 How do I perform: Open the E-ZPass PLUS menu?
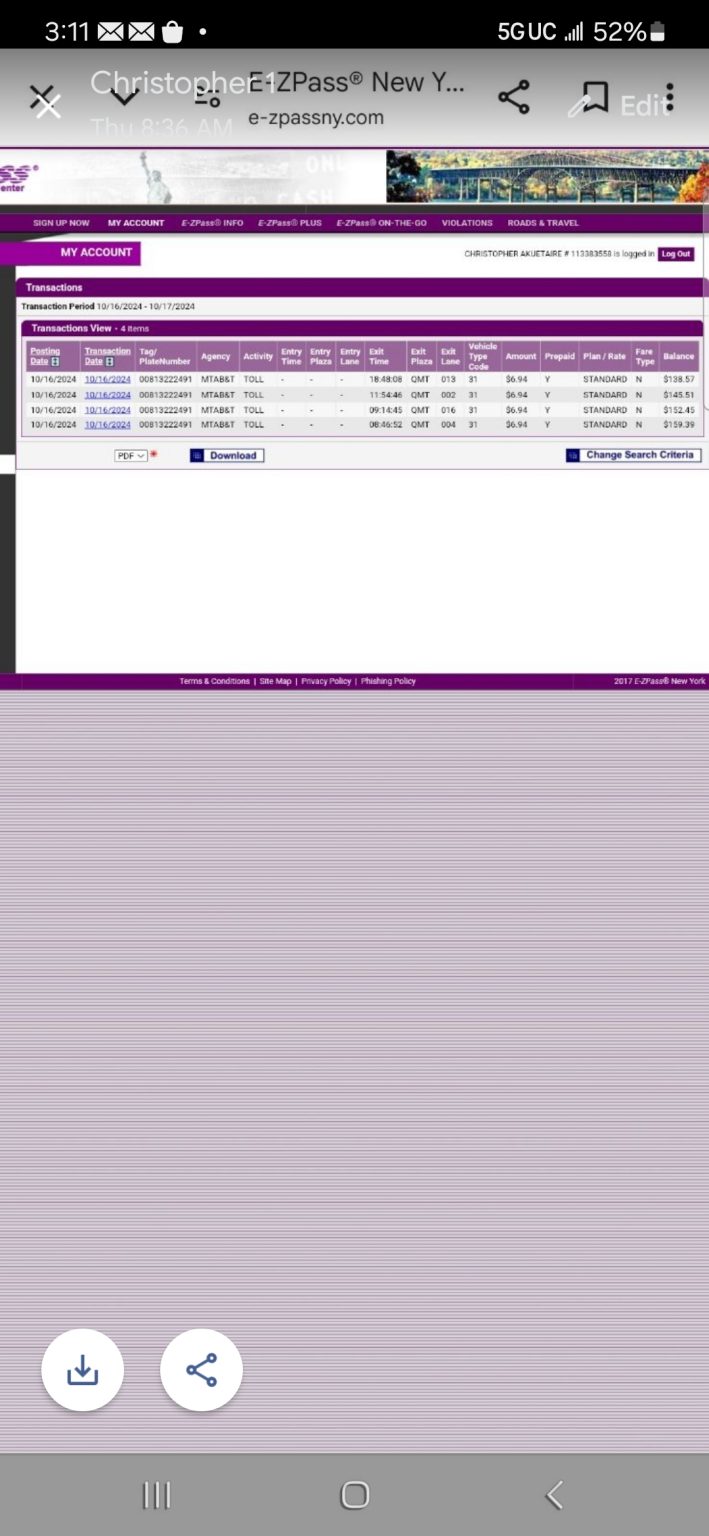(290, 223)
